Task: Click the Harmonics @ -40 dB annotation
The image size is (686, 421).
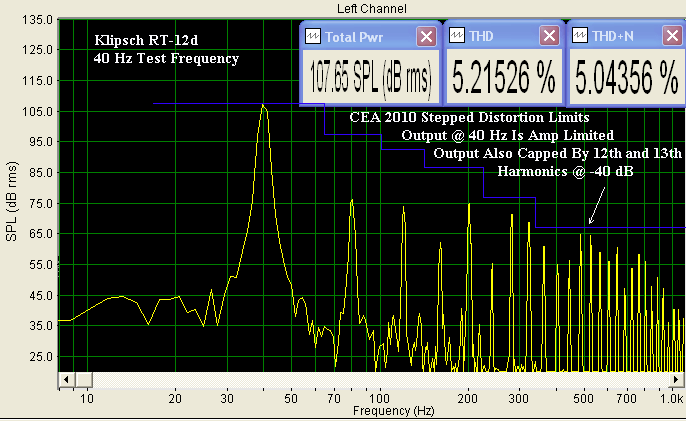Action: pos(565,171)
